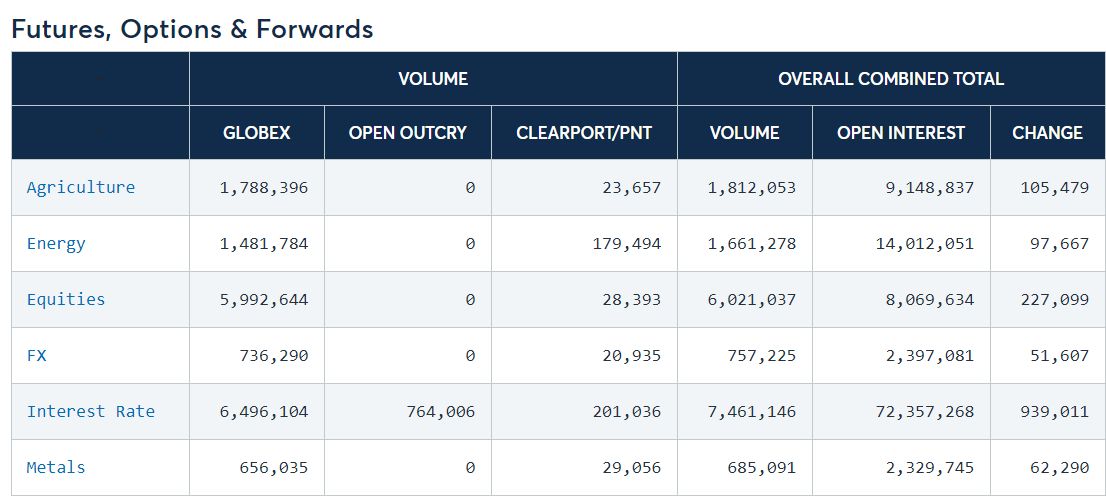Click the GLOBEX column header
This screenshot has width=1106, height=496.
click(257, 133)
